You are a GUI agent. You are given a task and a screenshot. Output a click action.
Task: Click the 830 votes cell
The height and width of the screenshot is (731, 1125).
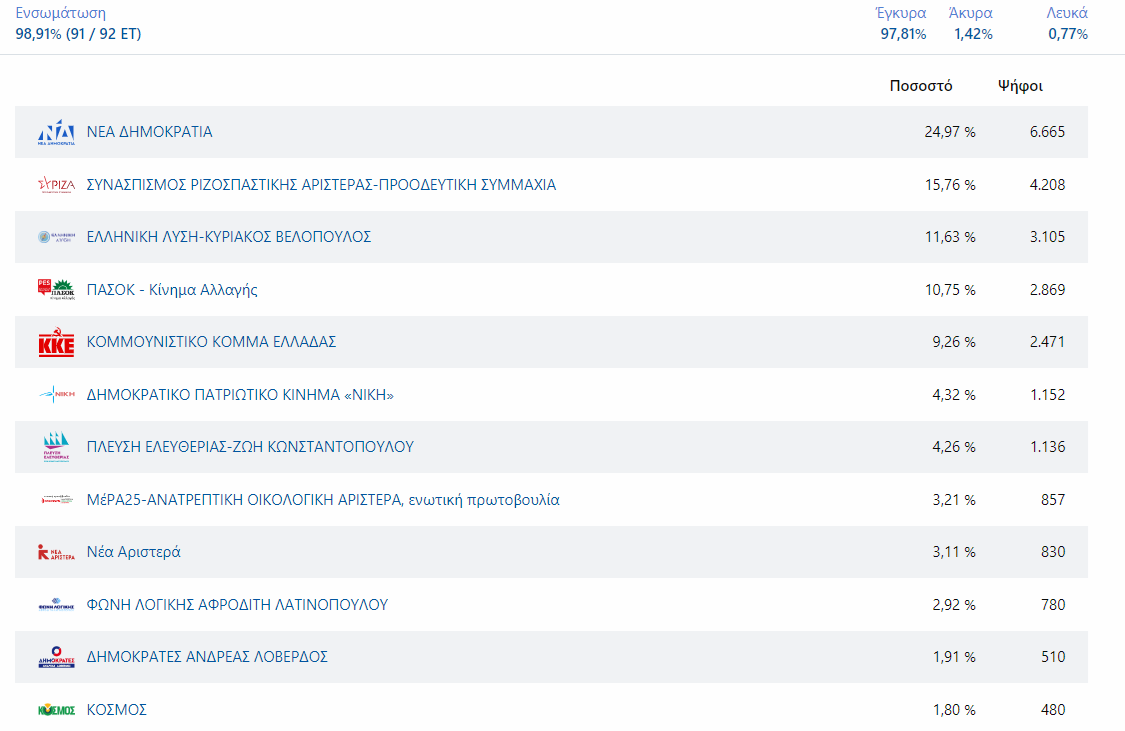pos(1053,552)
